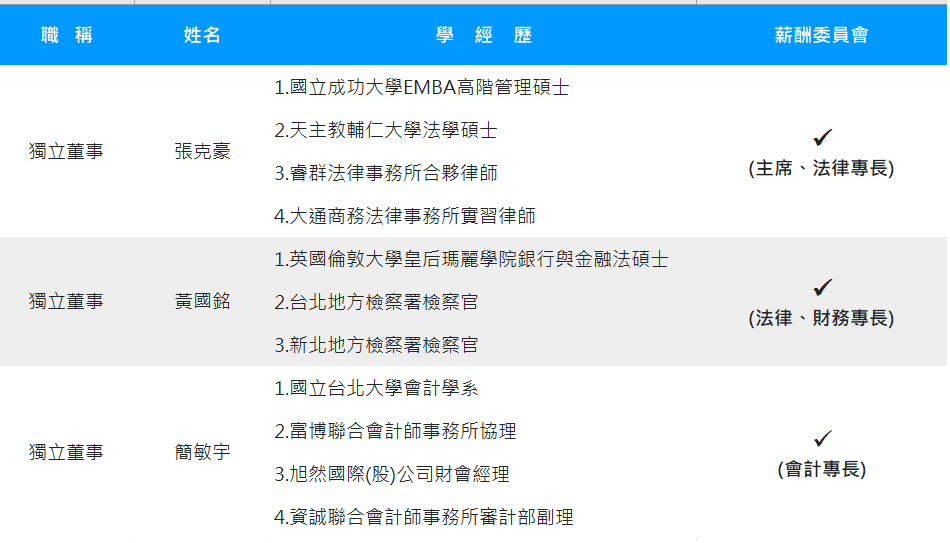The width and height of the screenshot is (950, 543).
Task: Click the checkmark in 張克豪's committee cell
Action: pyautogui.click(x=822, y=138)
